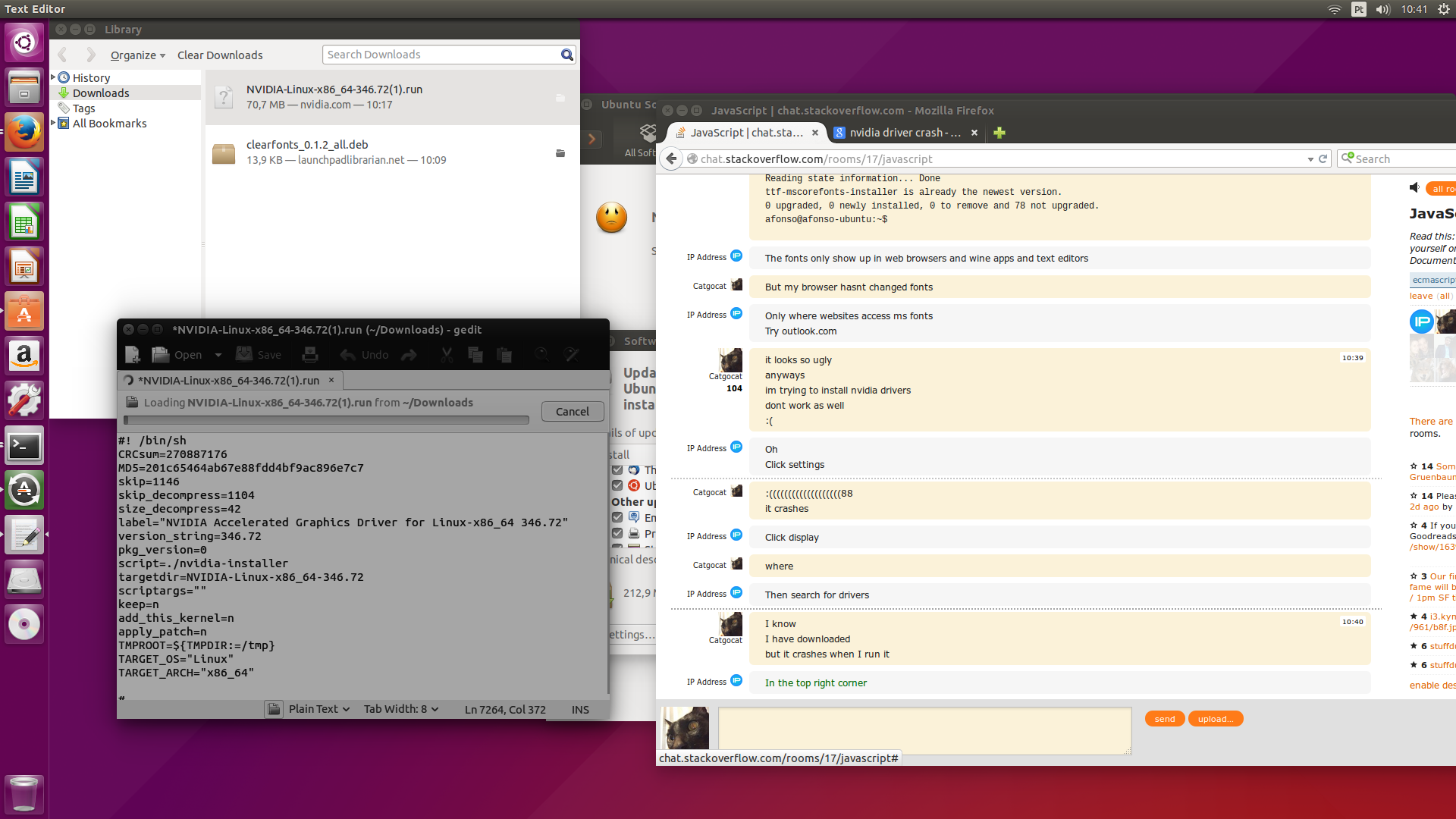Click the Copy icon in gedit toolbar

pyautogui.click(x=475, y=354)
